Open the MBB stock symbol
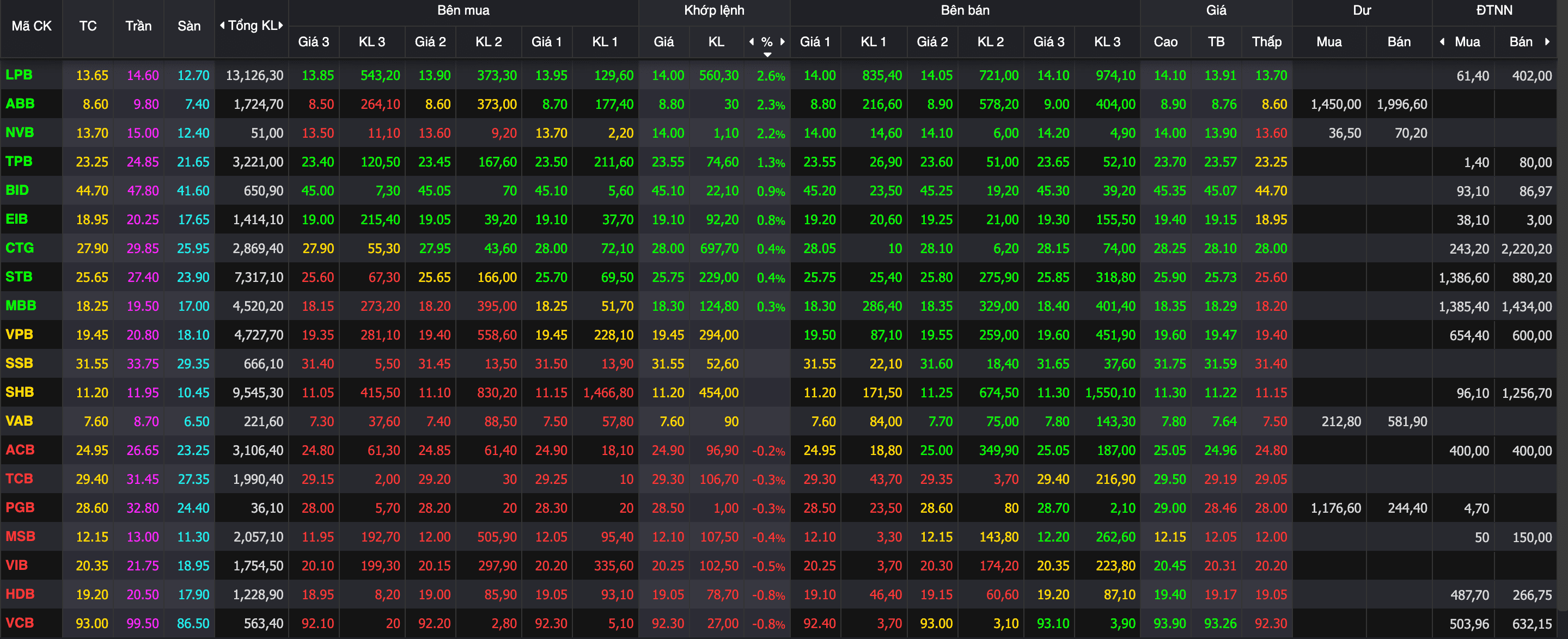This screenshot has height=639, width=1568. click(x=21, y=305)
